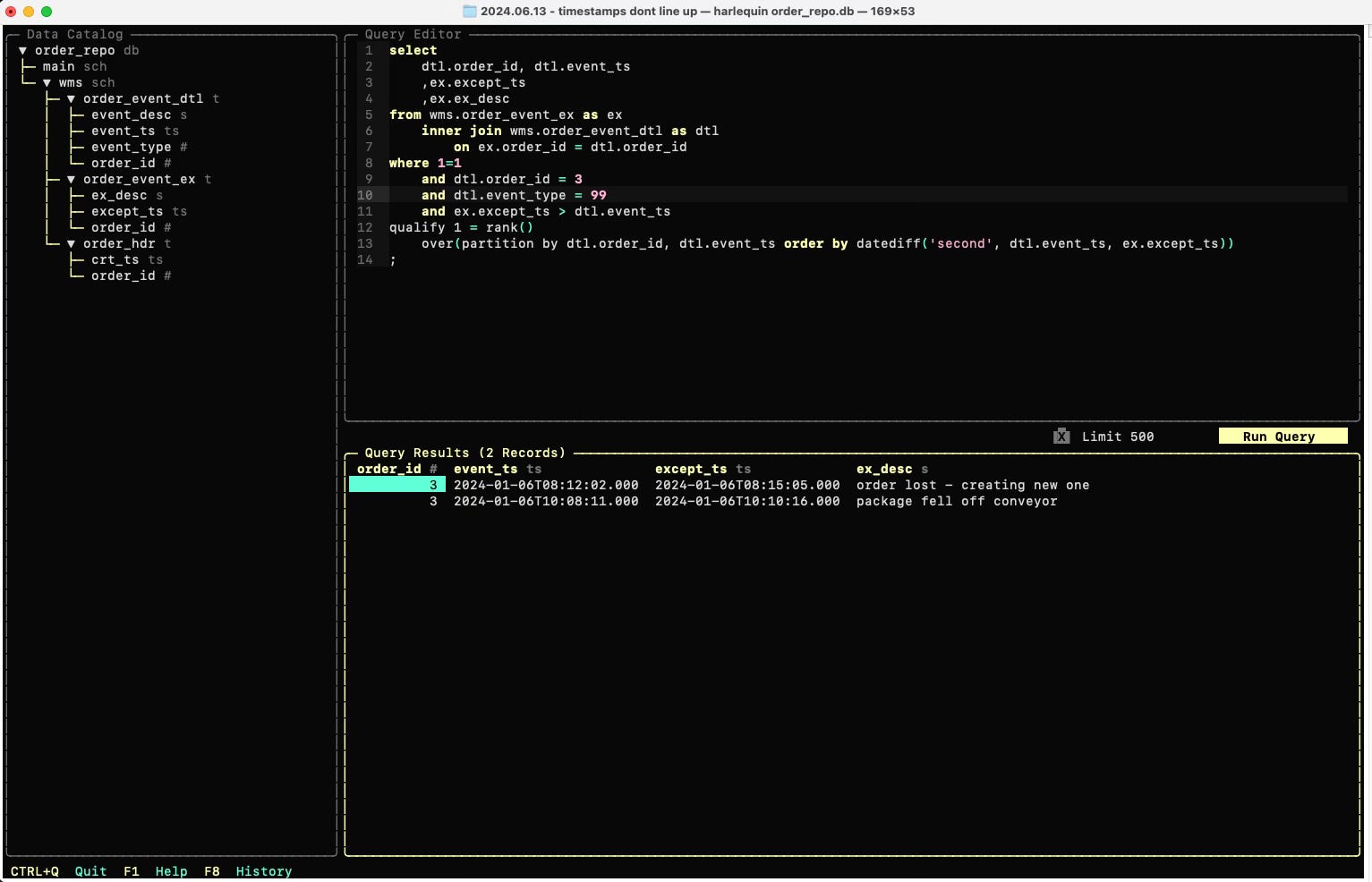Select event_type column in catalog

[139, 148]
